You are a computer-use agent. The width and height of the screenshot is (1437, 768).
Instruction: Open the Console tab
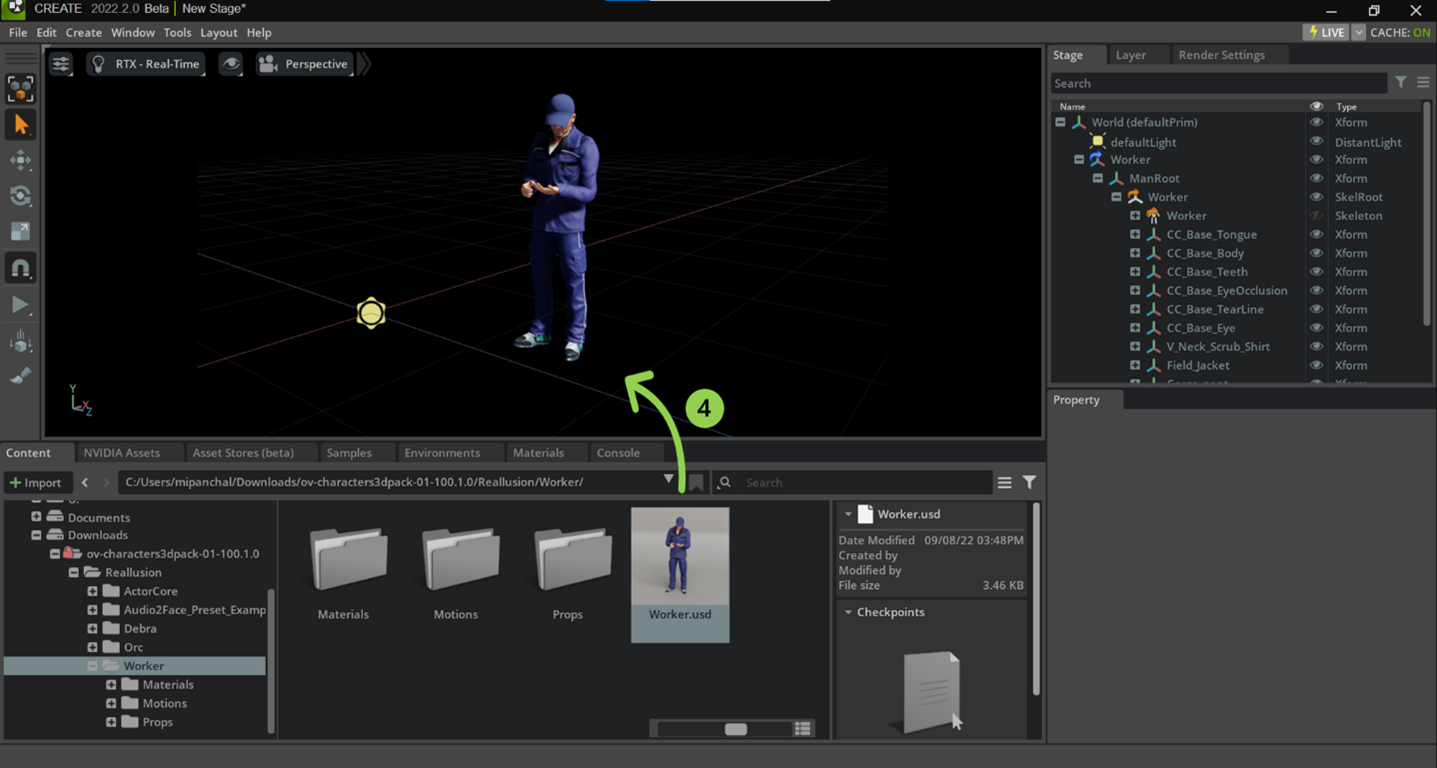[618, 453]
